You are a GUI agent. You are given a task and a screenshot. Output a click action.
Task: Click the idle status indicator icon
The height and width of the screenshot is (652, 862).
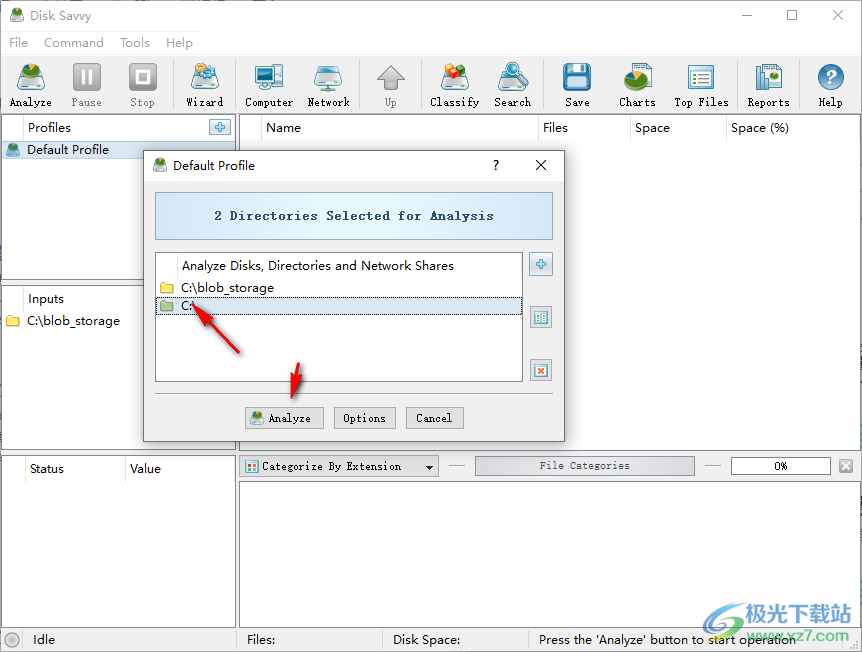point(12,639)
